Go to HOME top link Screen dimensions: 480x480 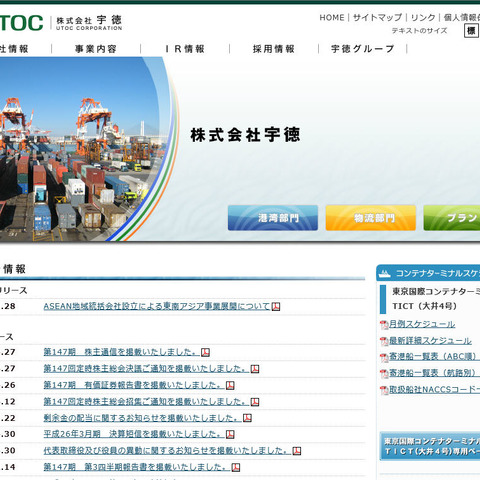332,18
